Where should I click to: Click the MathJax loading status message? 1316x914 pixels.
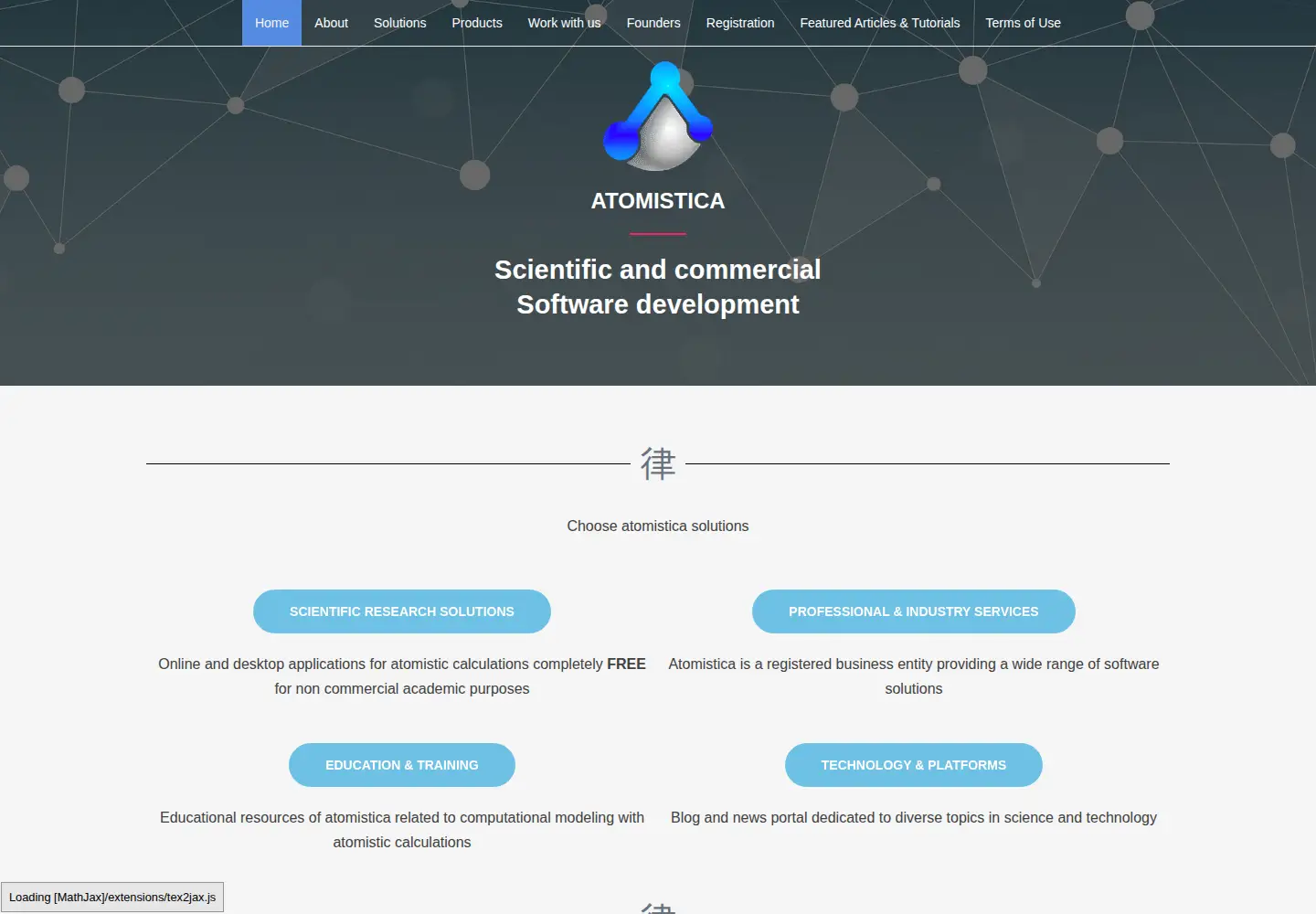coord(112,897)
